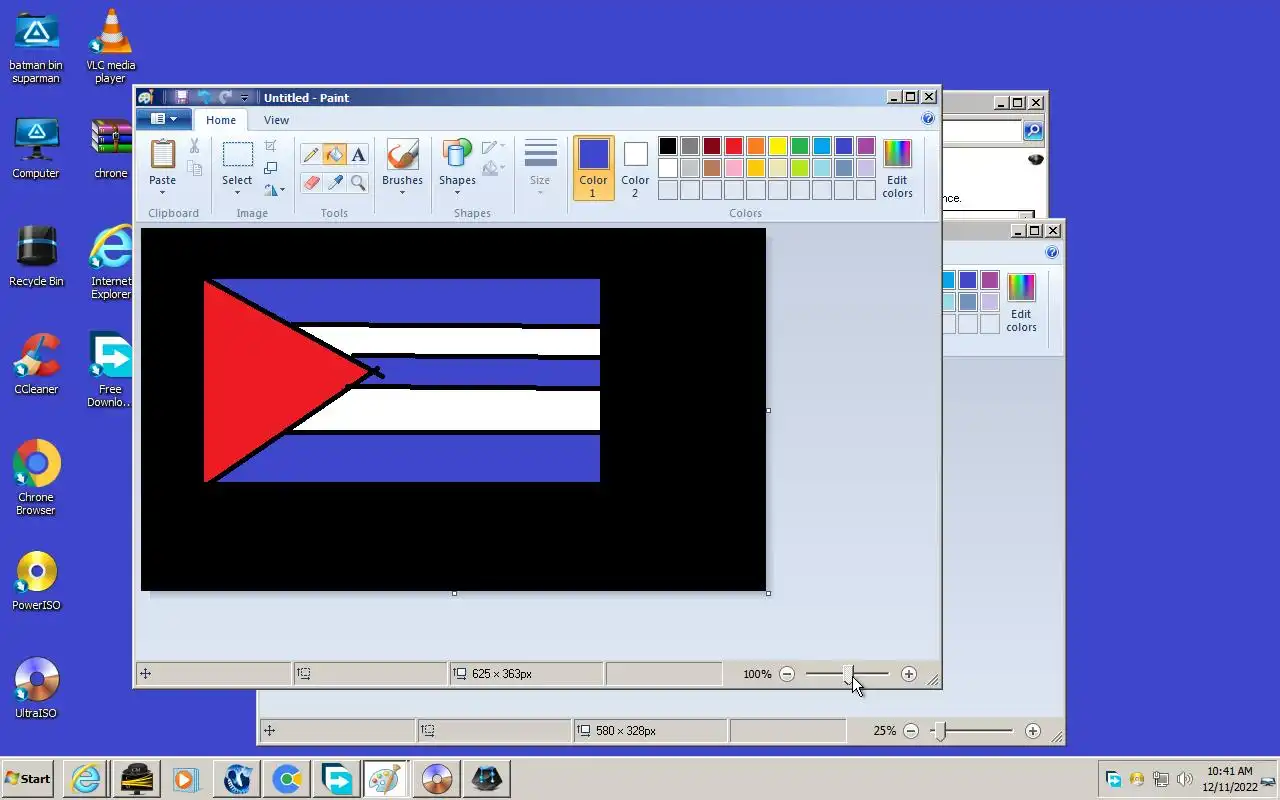Click the Paste clipboard icon

click(x=162, y=154)
